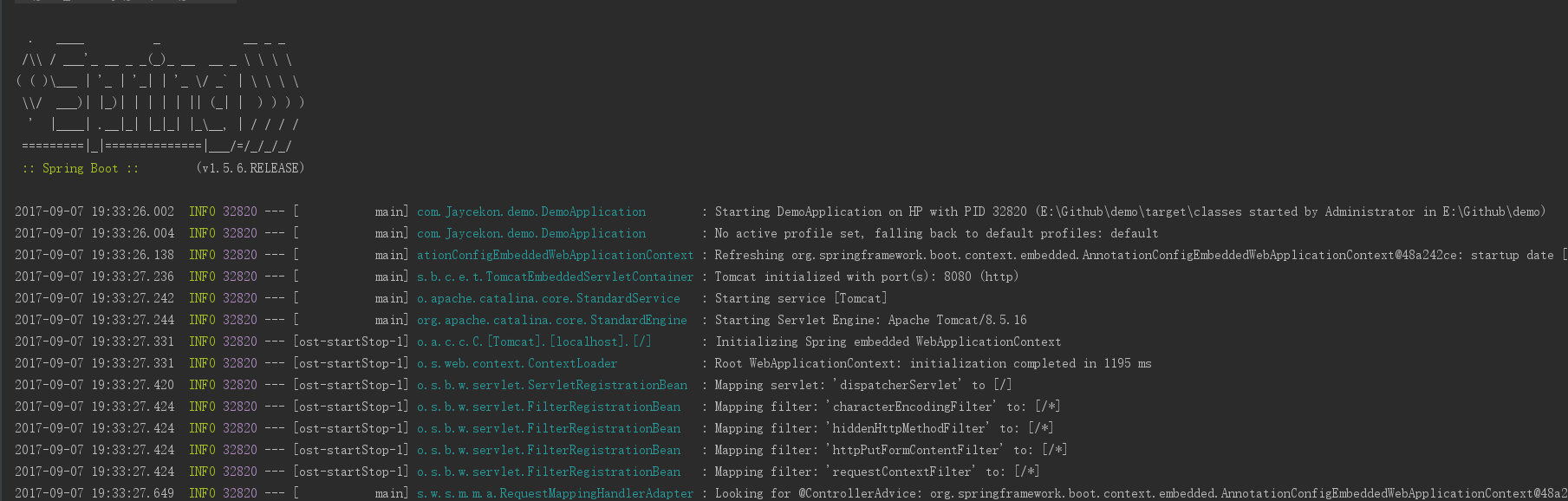The width and height of the screenshot is (1568, 501).
Task: Click 'Root WebApplicationContext: initialization completed in 1195 ms'
Action: pyautogui.click(x=933, y=363)
